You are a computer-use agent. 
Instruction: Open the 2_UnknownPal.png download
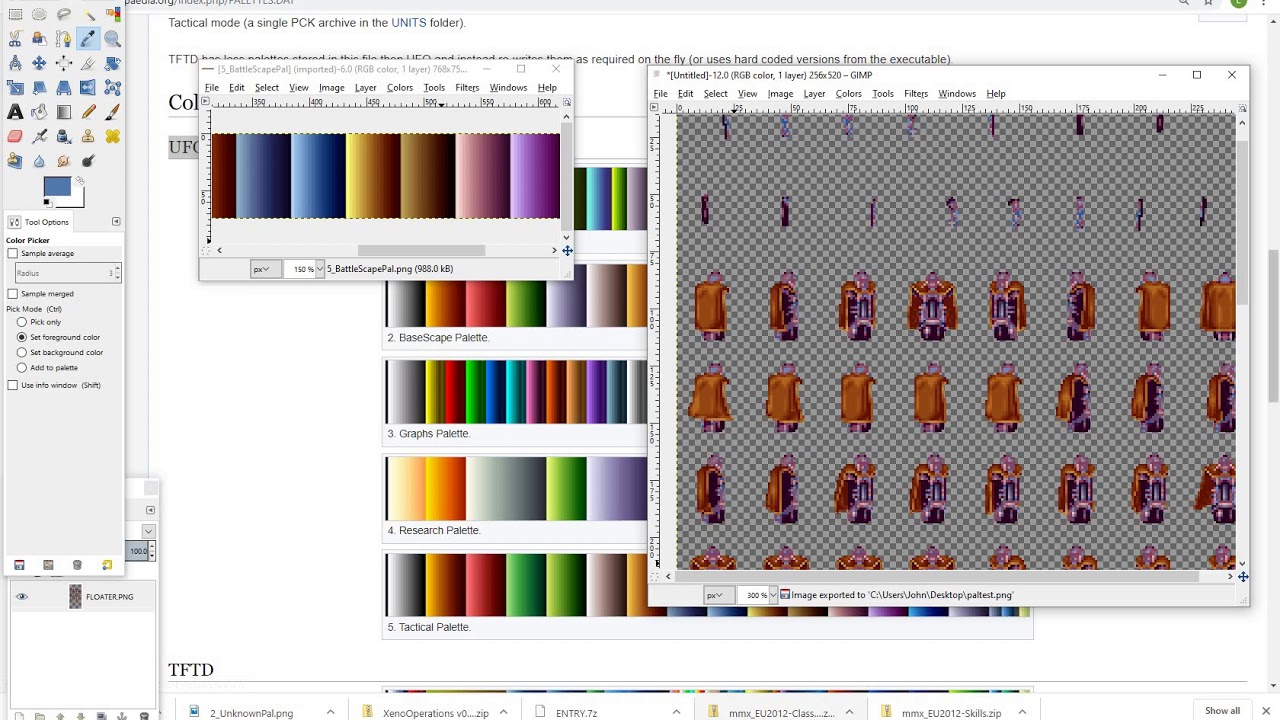(x=251, y=713)
